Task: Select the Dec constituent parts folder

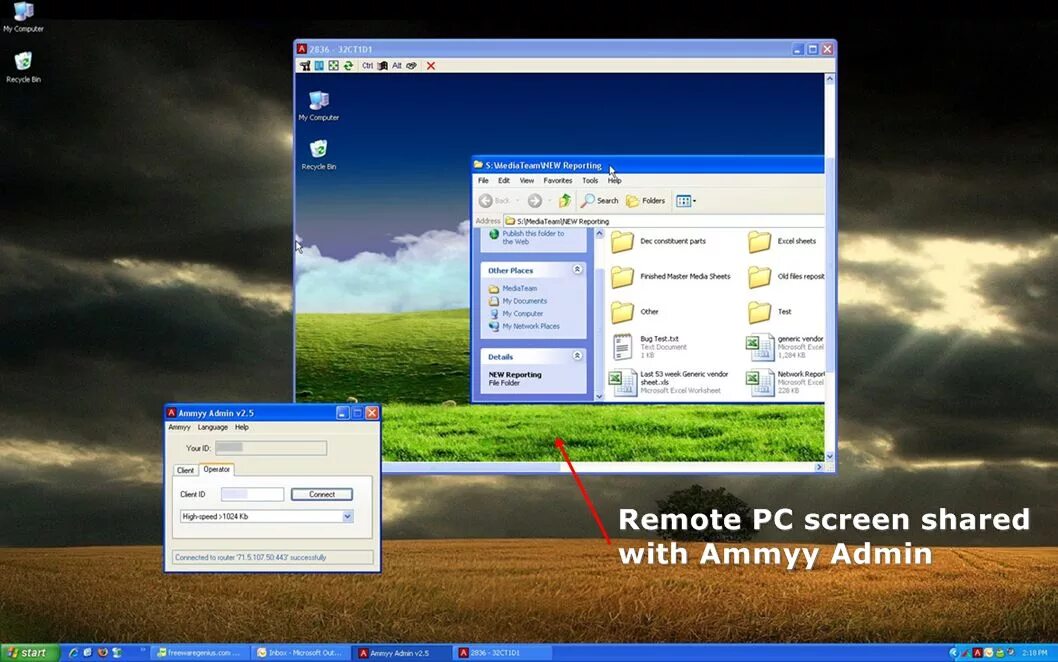Action: click(658, 241)
